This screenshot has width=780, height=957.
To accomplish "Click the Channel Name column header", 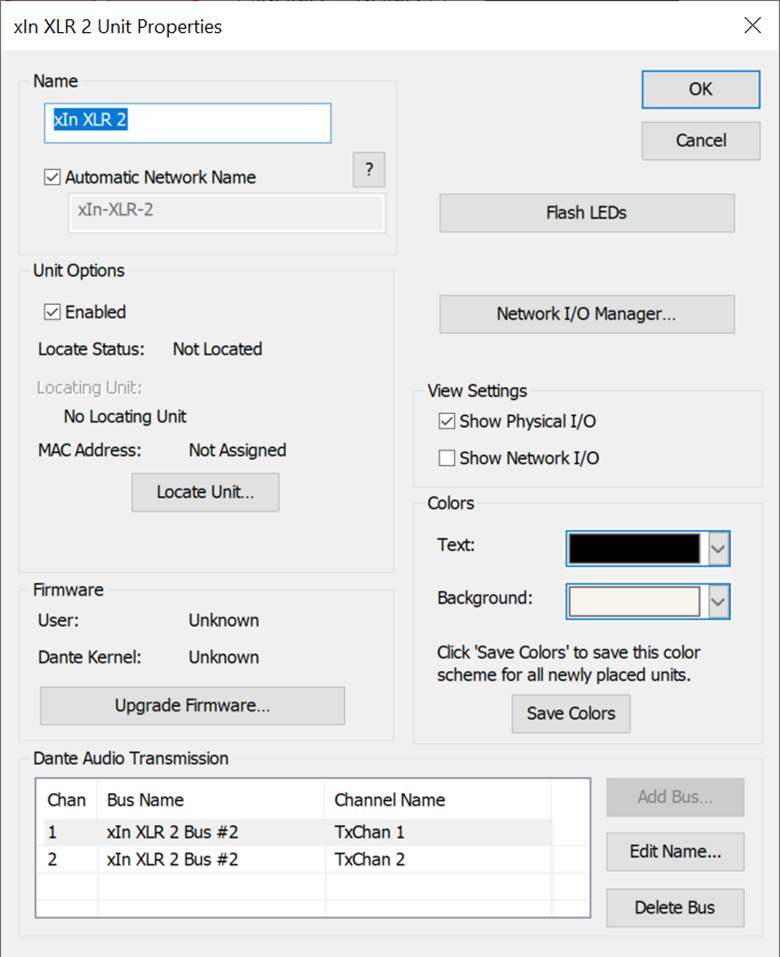I will pos(438,800).
